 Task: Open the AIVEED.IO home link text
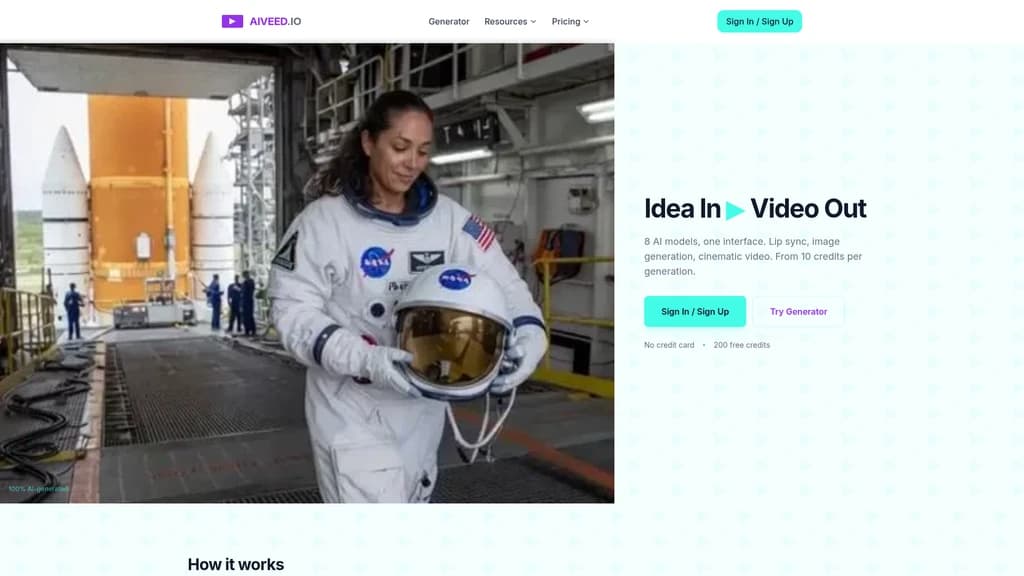[x=275, y=22]
